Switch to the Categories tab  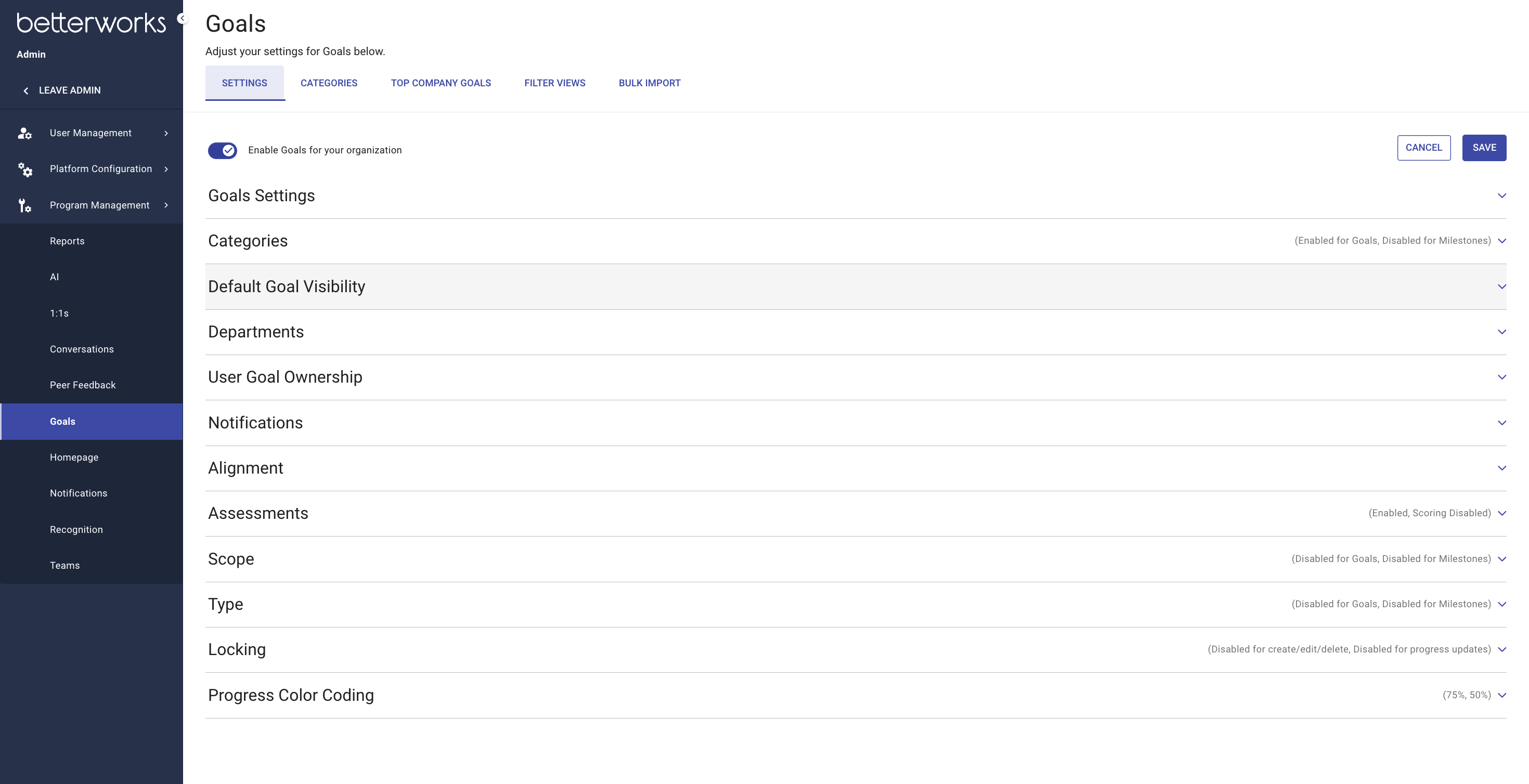(329, 83)
